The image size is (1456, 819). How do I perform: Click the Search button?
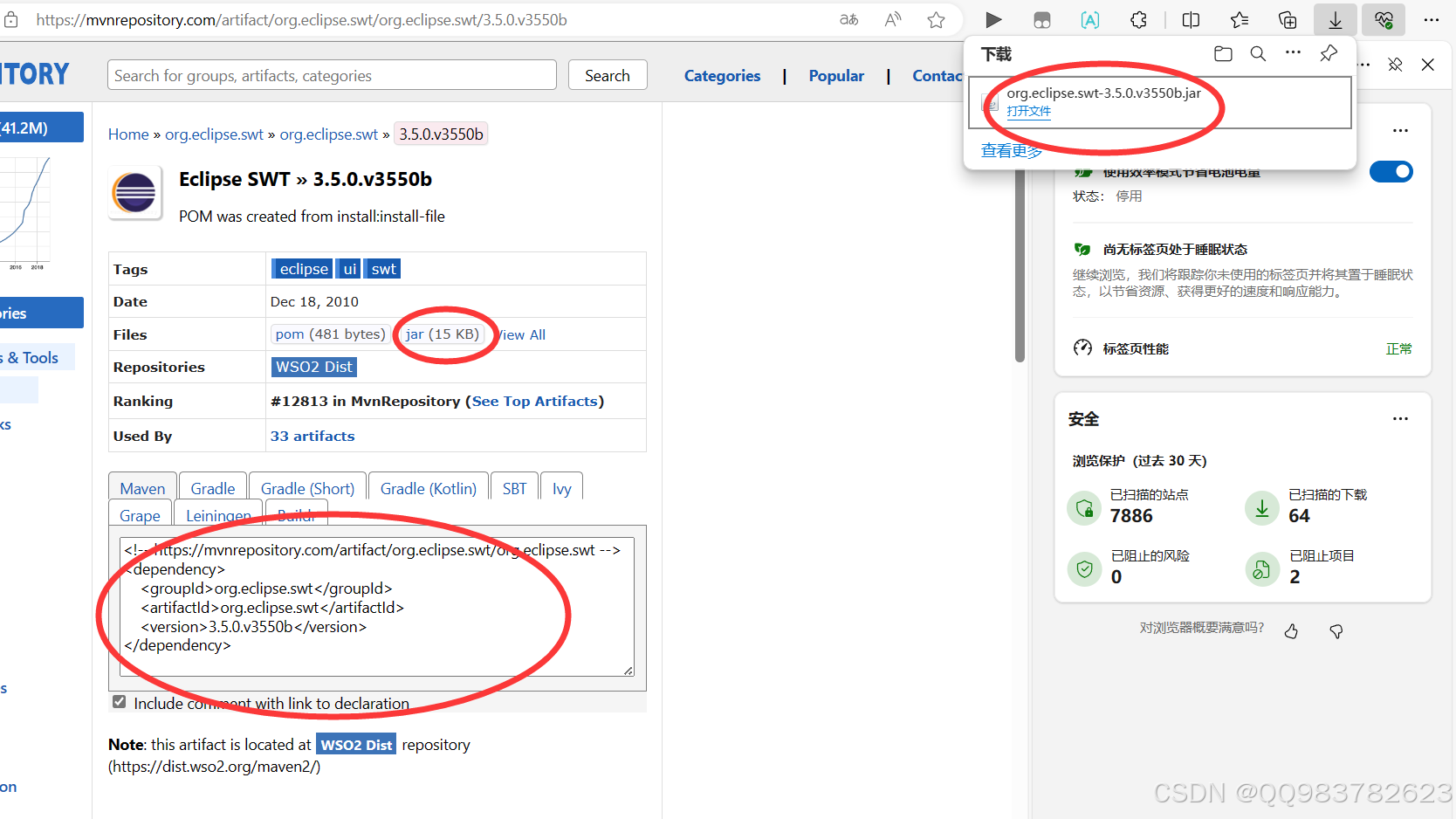click(x=608, y=75)
